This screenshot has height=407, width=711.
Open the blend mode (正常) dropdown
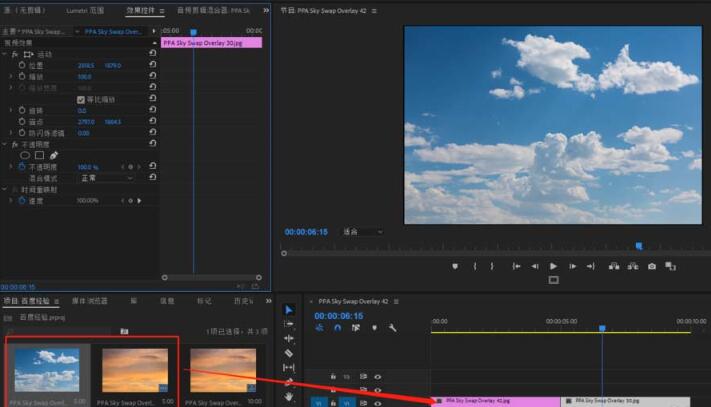click(x=106, y=178)
